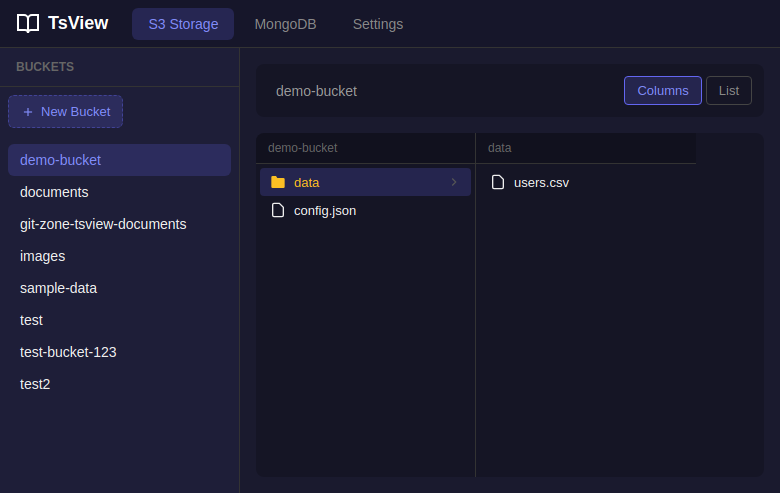Click the yellow data folder icon
780x493 pixels.
278,182
